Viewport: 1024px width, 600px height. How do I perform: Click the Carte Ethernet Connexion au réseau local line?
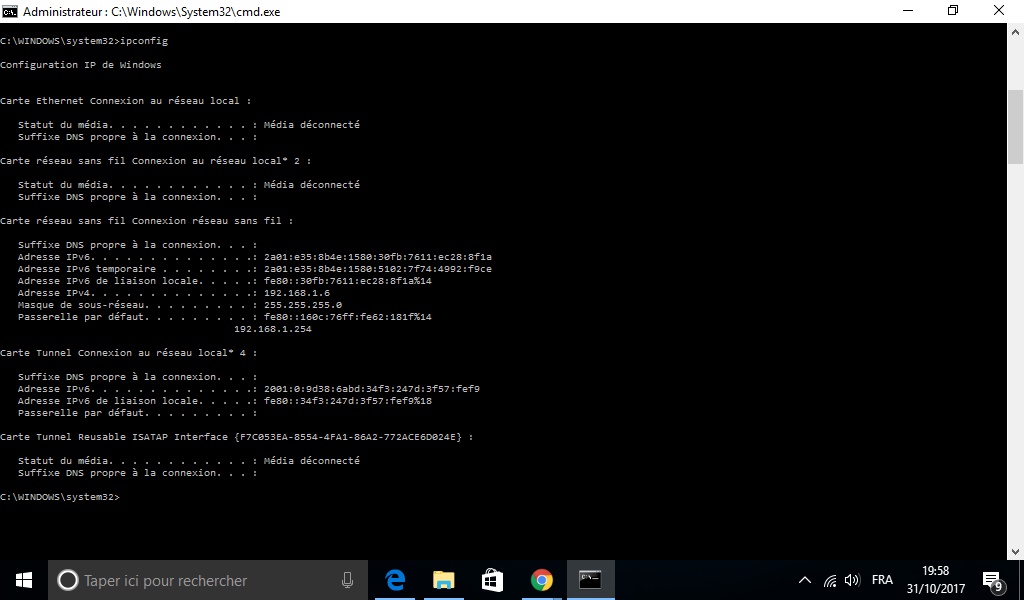125,101
